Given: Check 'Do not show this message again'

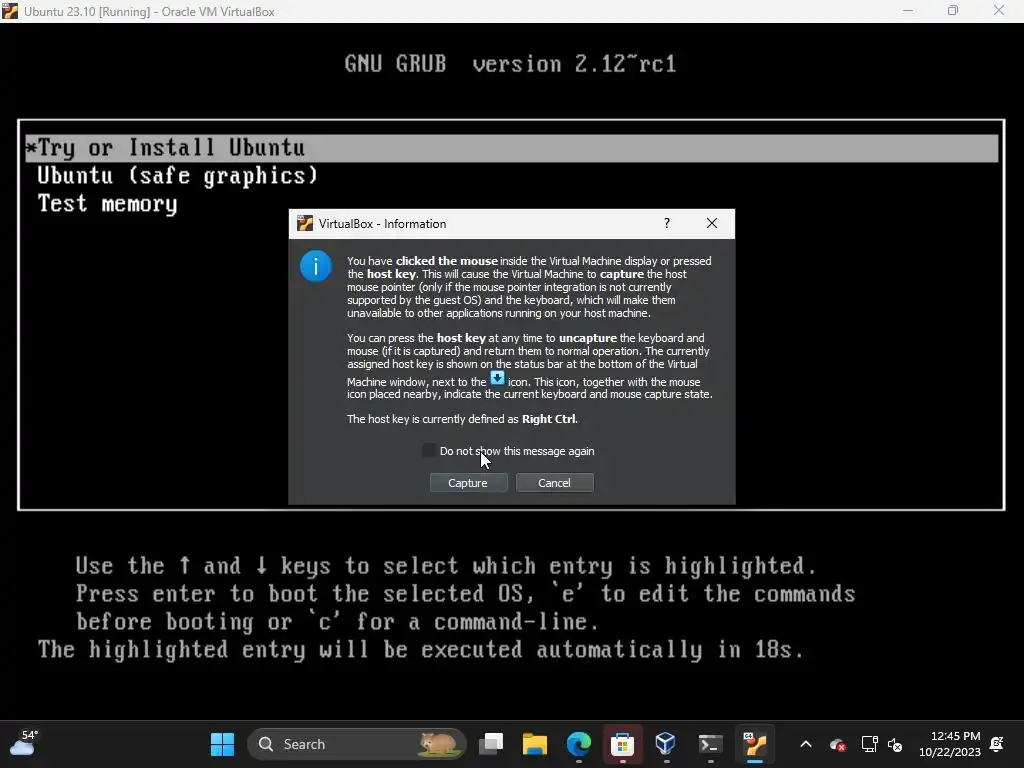Looking at the screenshot, I should coord(429,451).
